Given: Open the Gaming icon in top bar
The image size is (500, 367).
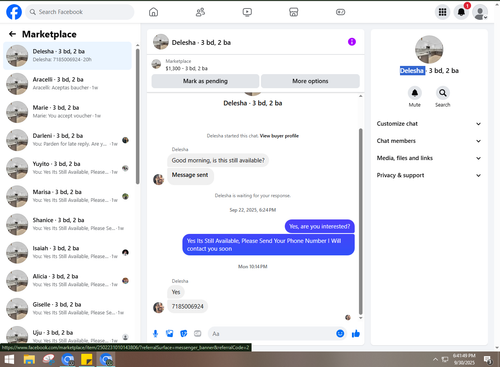Looking at the screenshot, I should (340, 12).
